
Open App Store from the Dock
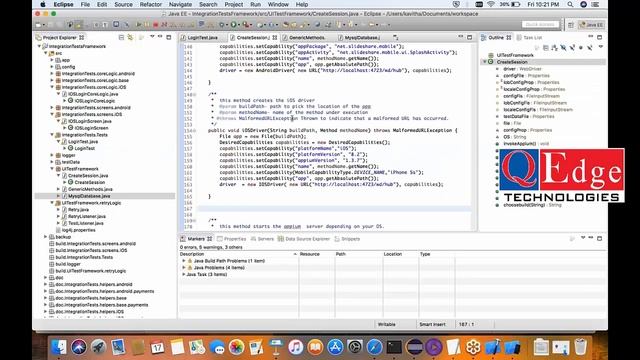tap(335, 347)
